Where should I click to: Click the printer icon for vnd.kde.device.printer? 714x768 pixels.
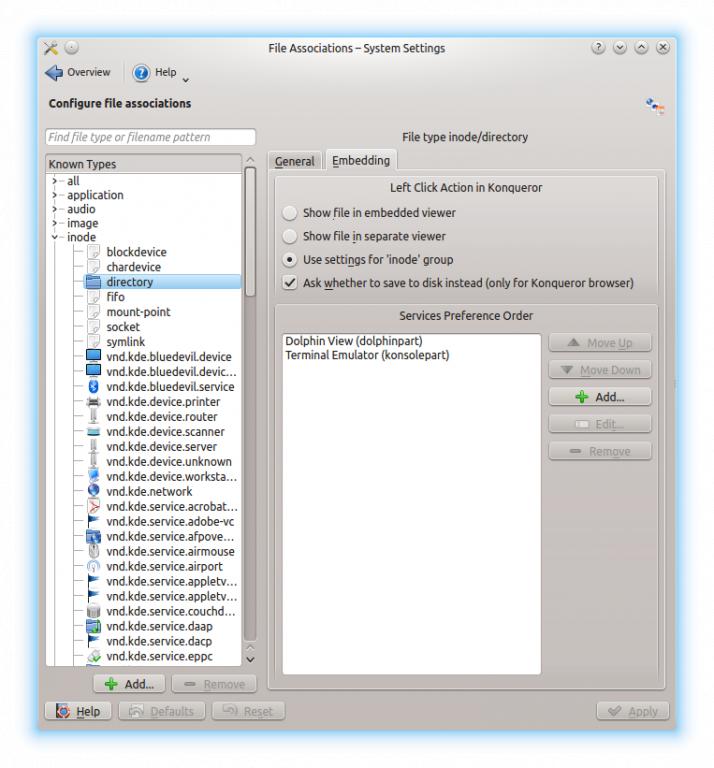tap(93, 402)
